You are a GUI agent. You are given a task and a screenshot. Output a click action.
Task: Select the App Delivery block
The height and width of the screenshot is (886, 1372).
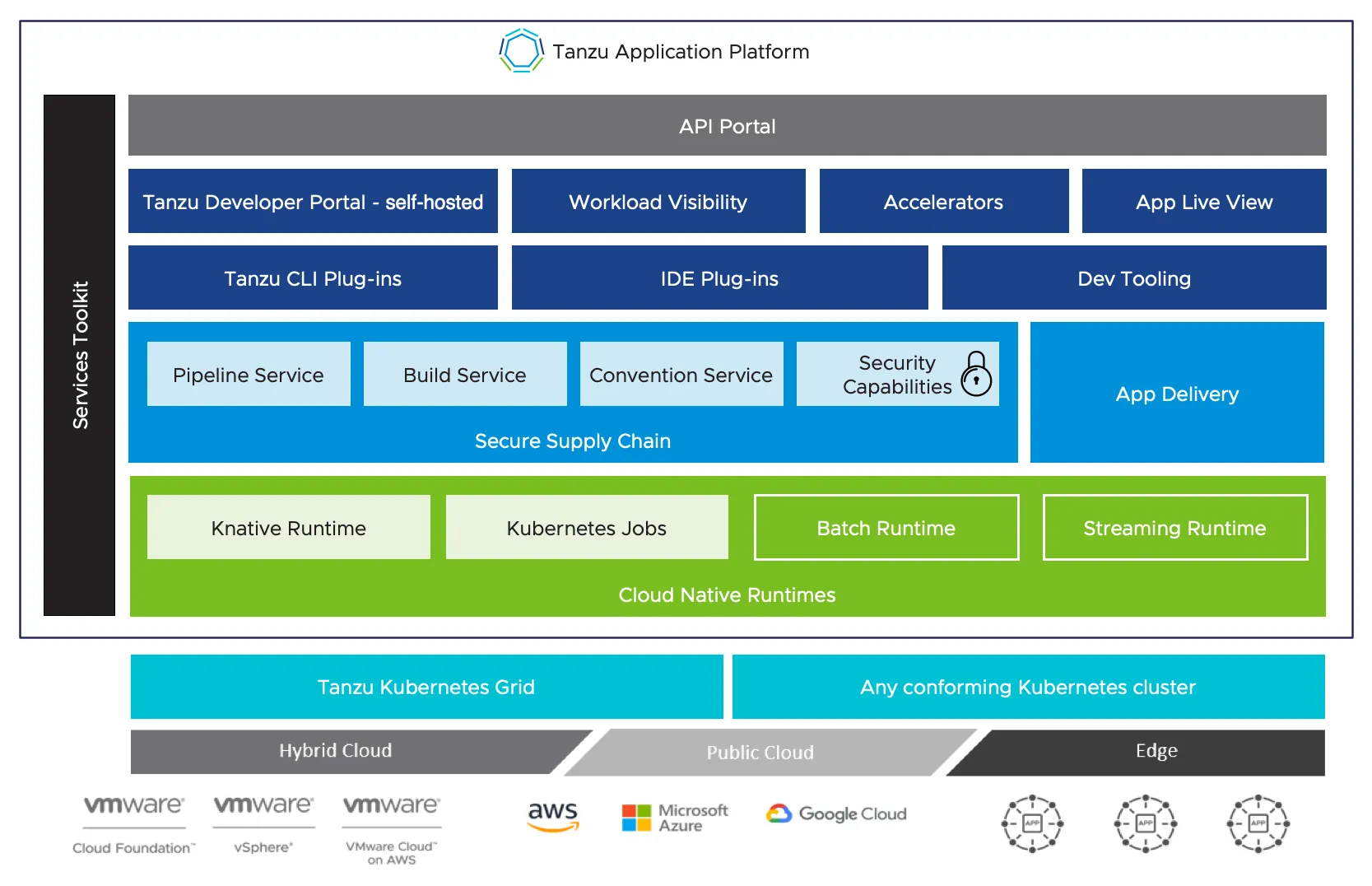[x=1177, y=393]
